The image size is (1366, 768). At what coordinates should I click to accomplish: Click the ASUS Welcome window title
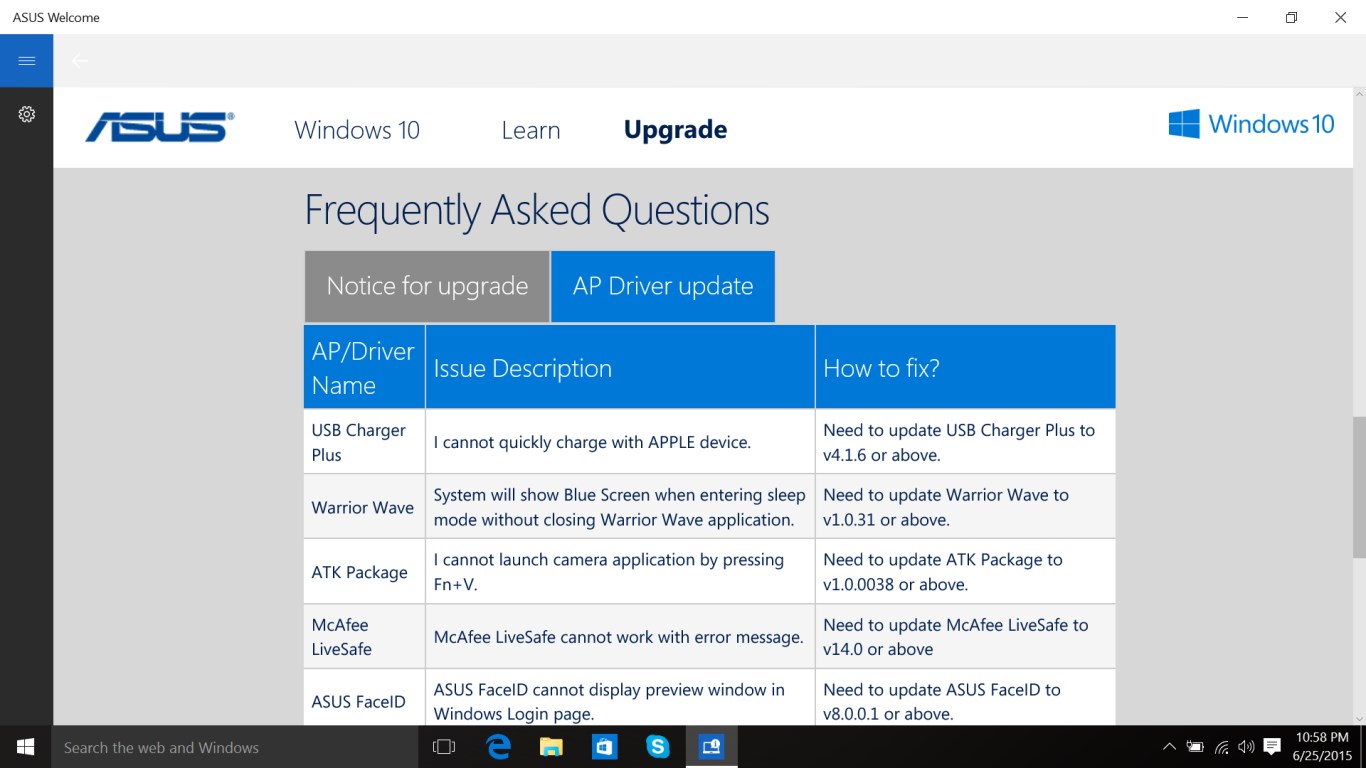click(x=56, y=17)
